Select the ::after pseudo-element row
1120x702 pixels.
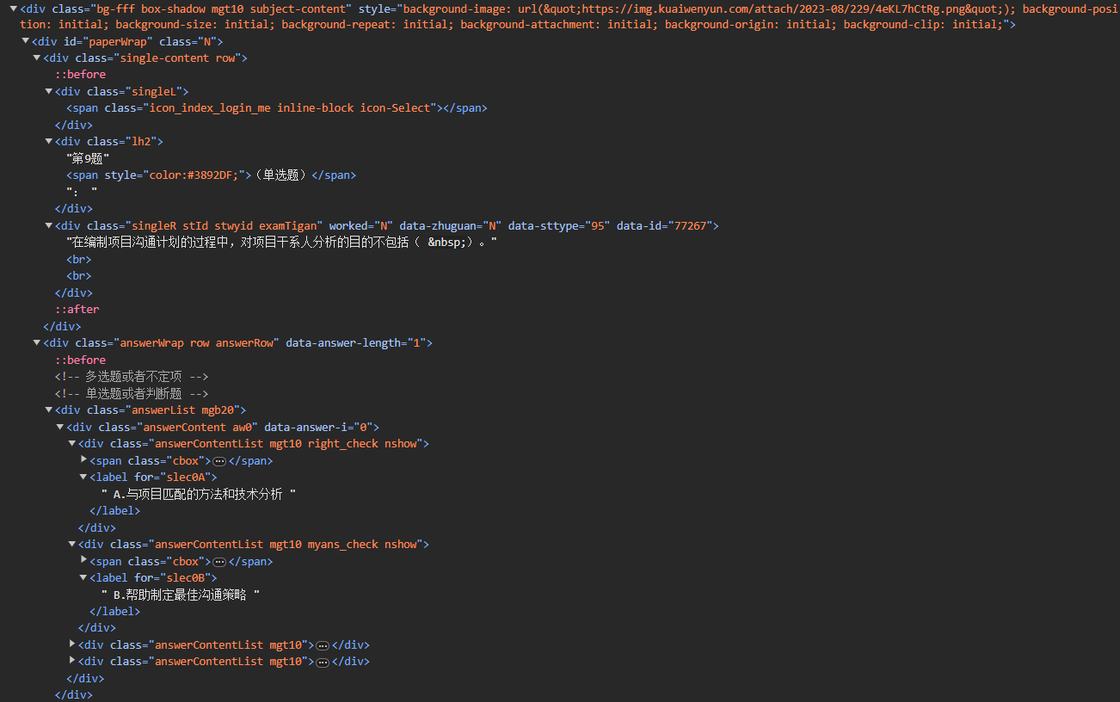[77, 309]
